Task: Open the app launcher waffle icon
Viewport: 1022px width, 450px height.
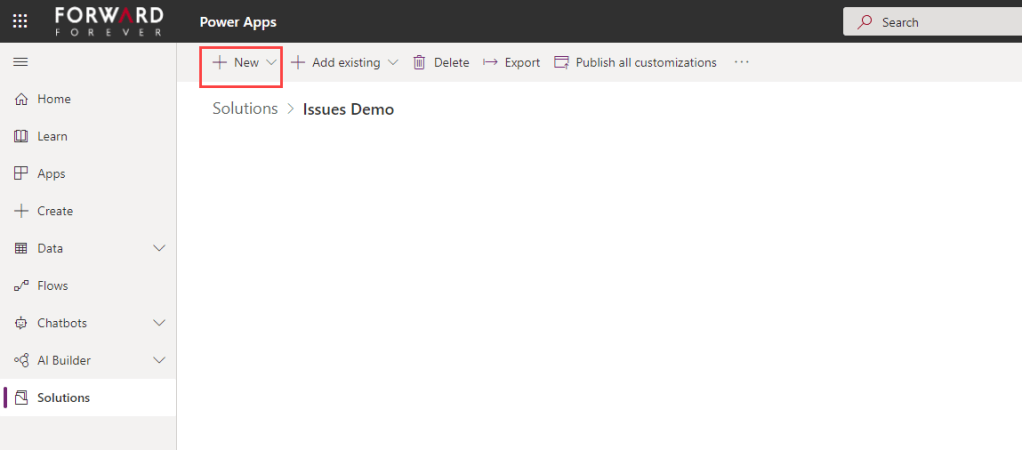Action: [x=20, y=21]
